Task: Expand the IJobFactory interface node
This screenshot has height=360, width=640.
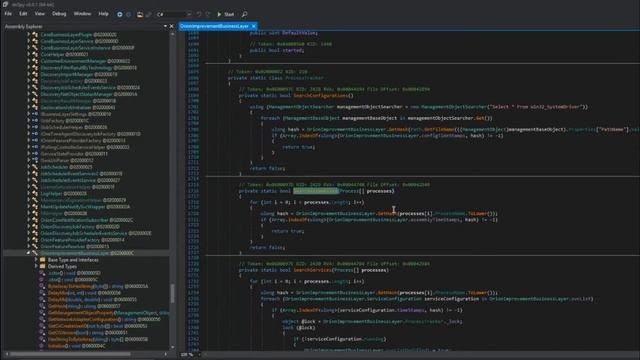Action: pos(29,120)
